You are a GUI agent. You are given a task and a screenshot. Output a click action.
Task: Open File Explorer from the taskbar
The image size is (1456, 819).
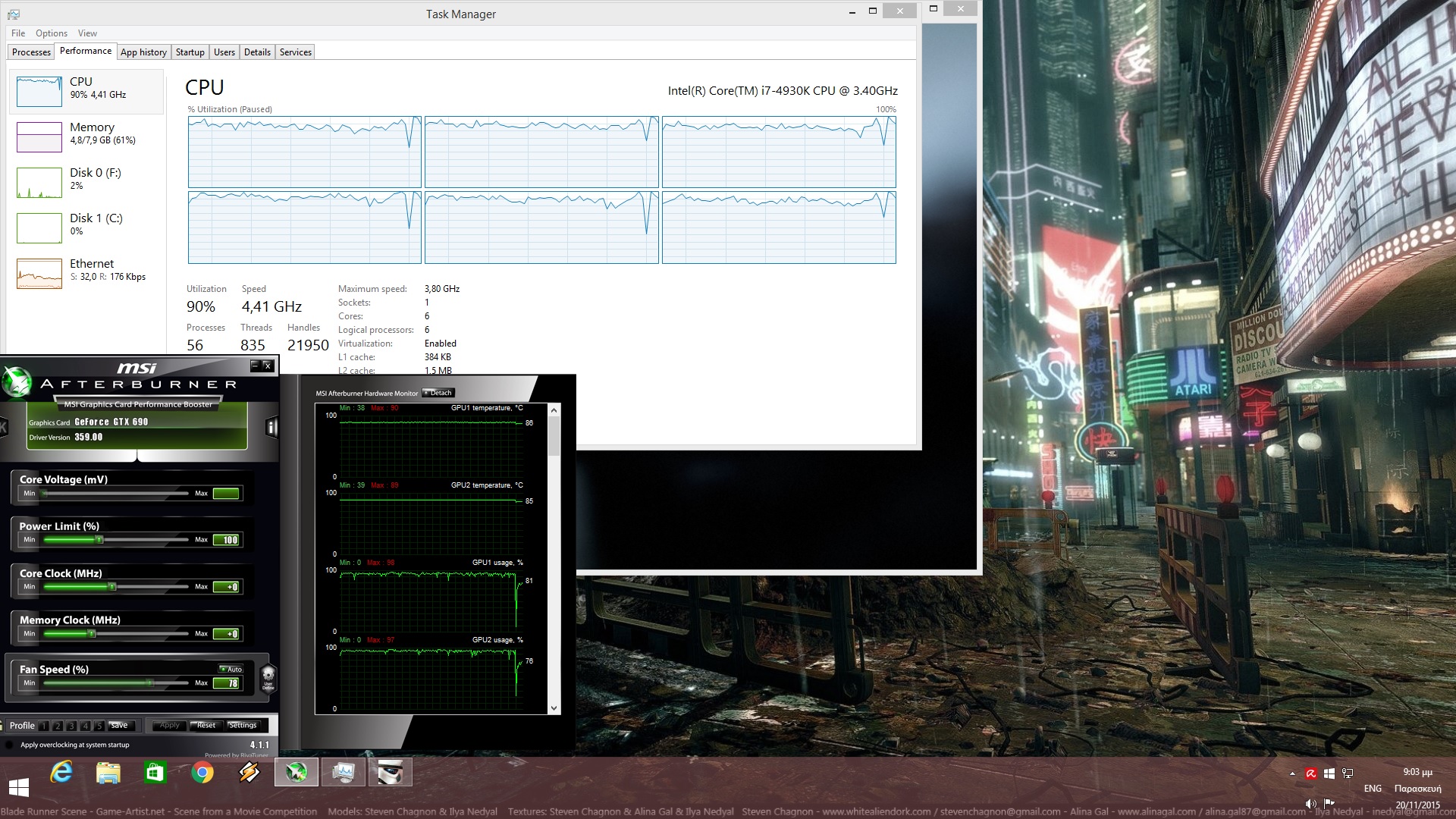[108, 773]
